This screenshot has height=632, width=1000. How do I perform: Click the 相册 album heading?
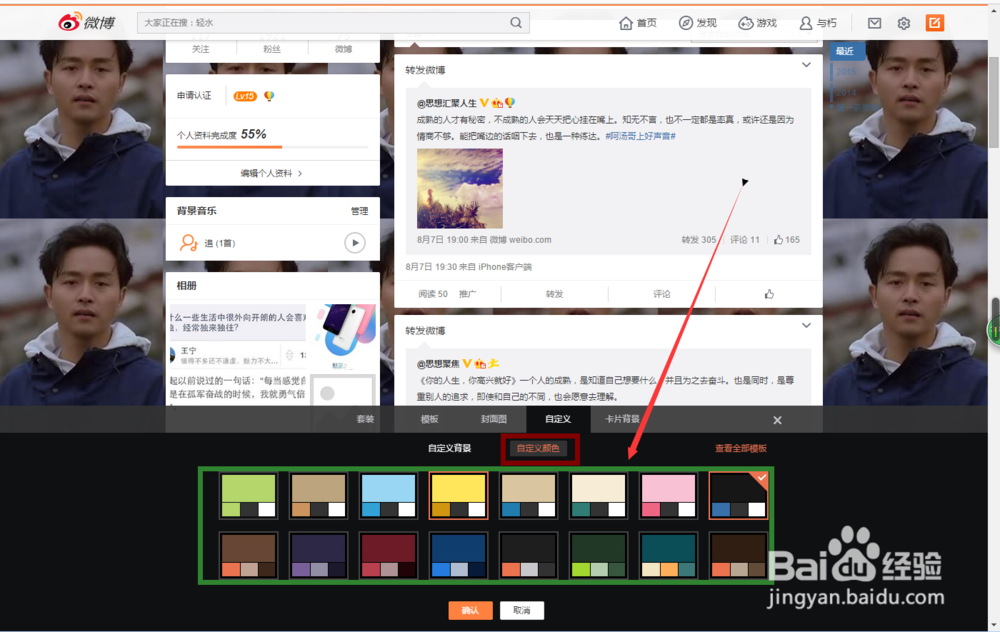[x=187, y=286]
